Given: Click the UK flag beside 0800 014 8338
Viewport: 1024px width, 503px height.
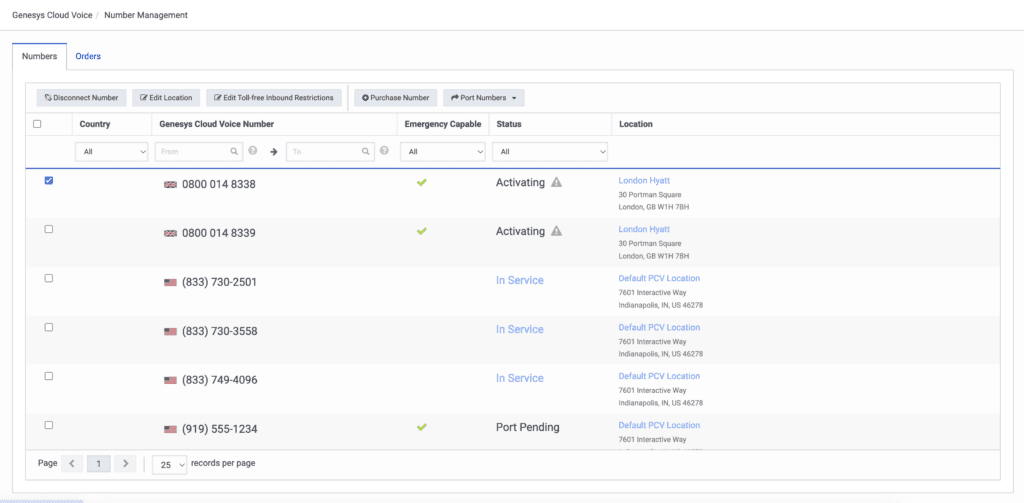Looking at the screenshot, I should coord(170,185).
